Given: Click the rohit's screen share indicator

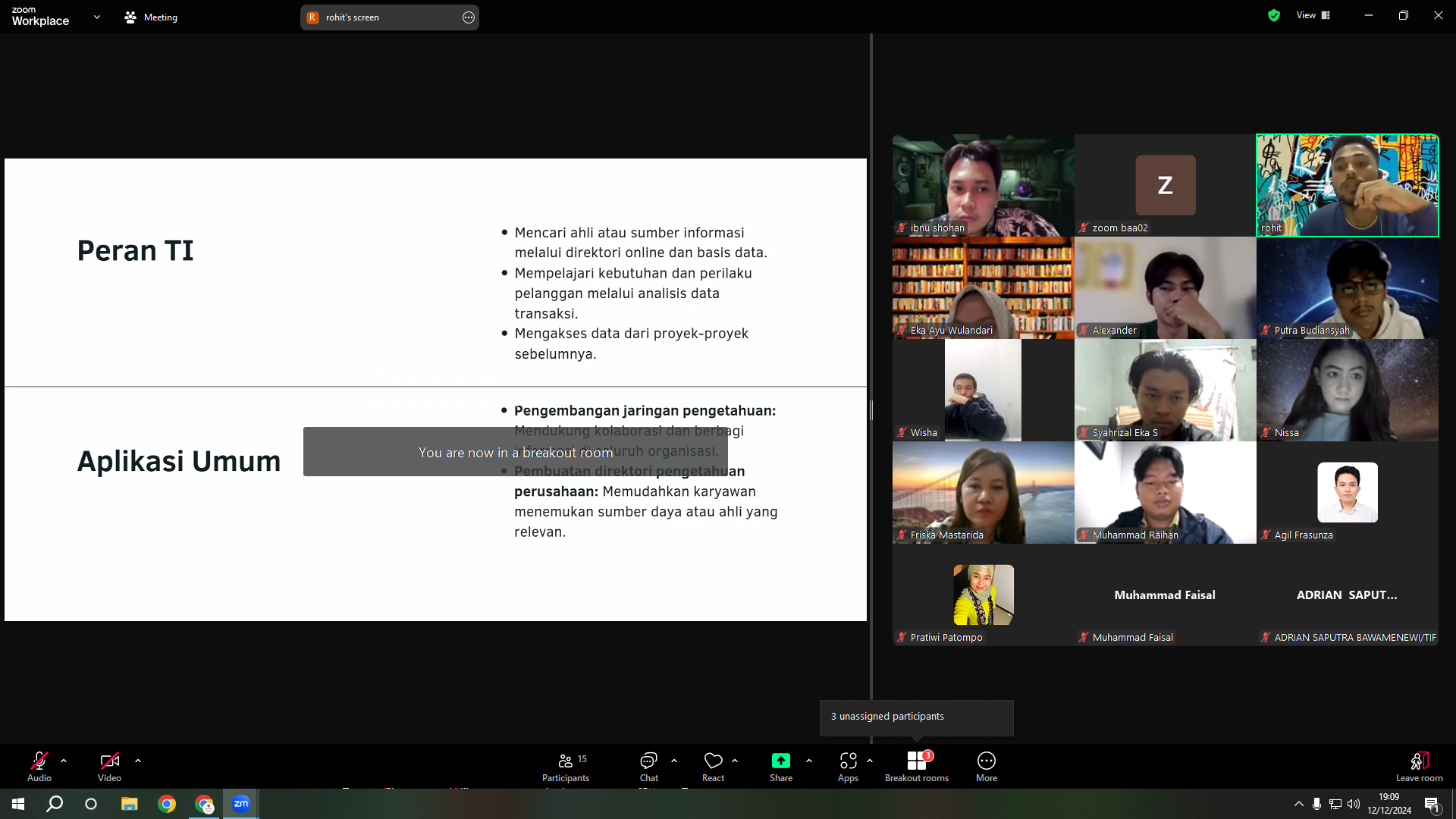Looking at the screenshot, I should [389, 17].
